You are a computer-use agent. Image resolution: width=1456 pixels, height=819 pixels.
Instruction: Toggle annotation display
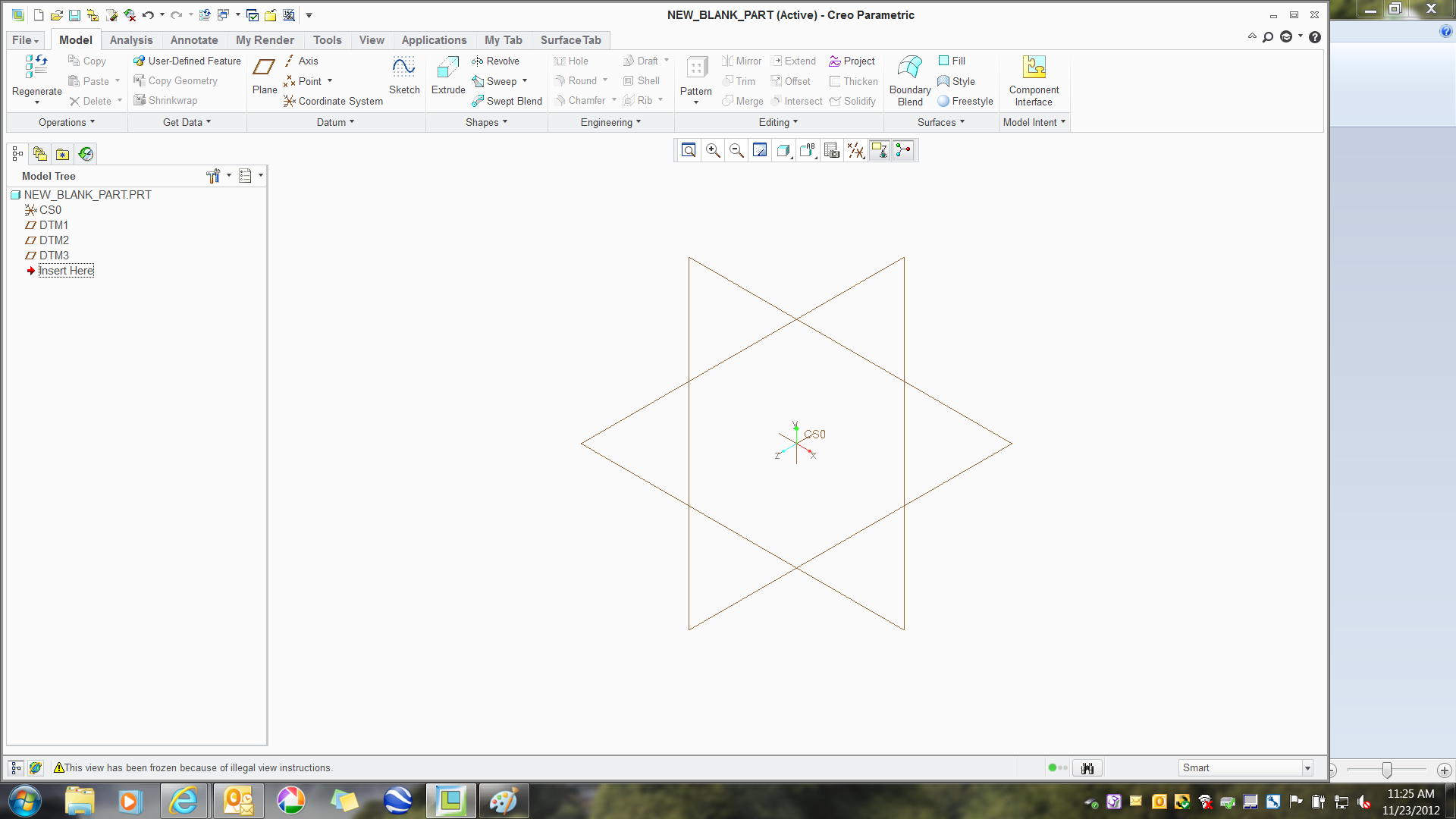[x=880, y=151]
